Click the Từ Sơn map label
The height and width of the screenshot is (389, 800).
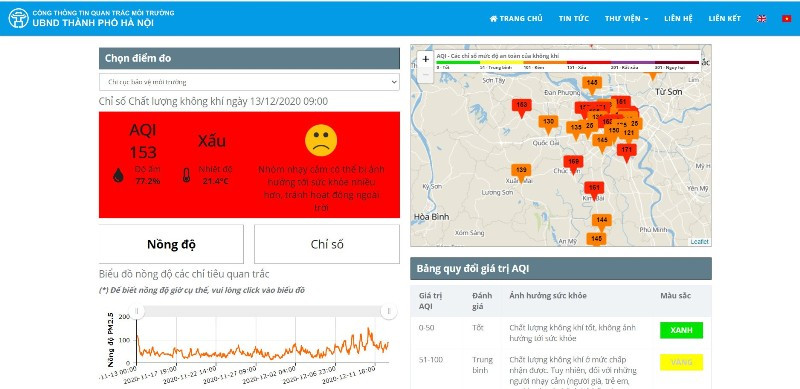point(669,92)
